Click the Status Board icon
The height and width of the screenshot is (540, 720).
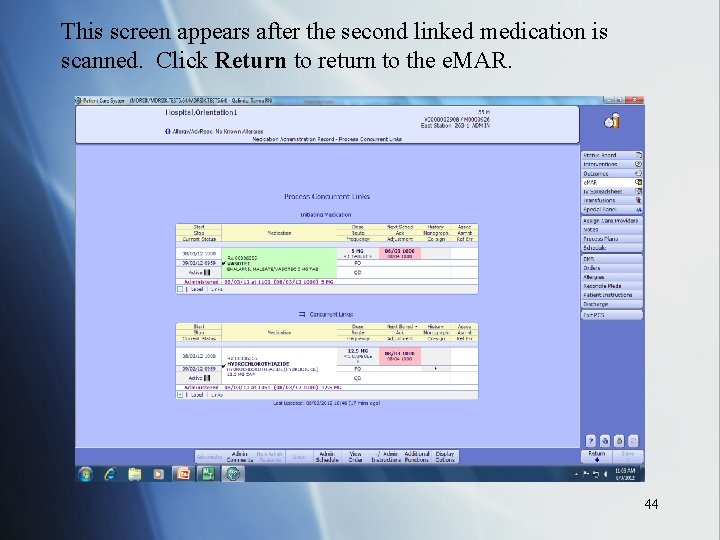pyautogui.click(x=638, y=155)
